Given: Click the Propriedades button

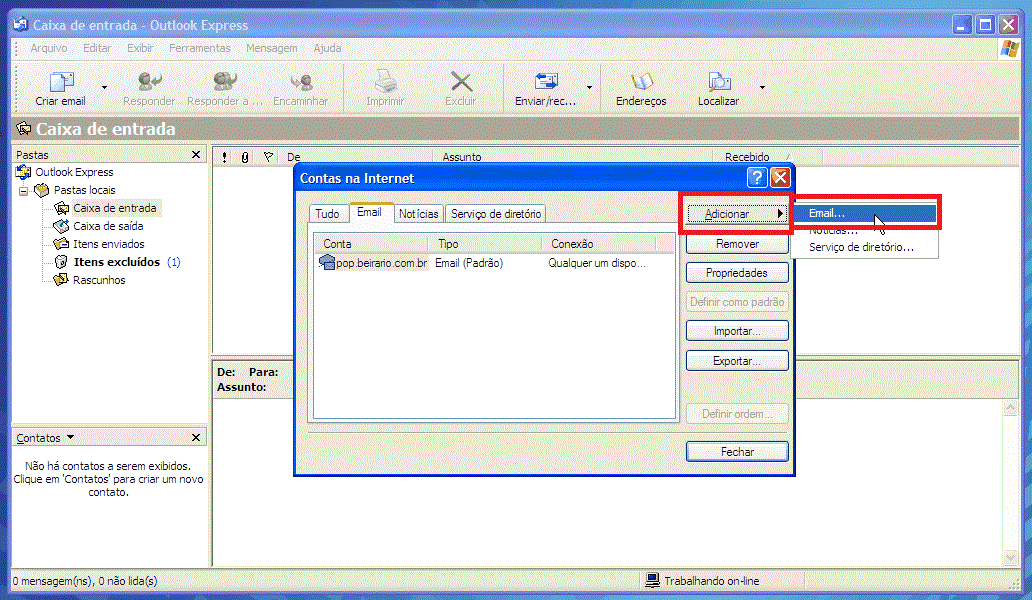Looking at the screenshot, I should pyautogui.click(x=737, y=273).
